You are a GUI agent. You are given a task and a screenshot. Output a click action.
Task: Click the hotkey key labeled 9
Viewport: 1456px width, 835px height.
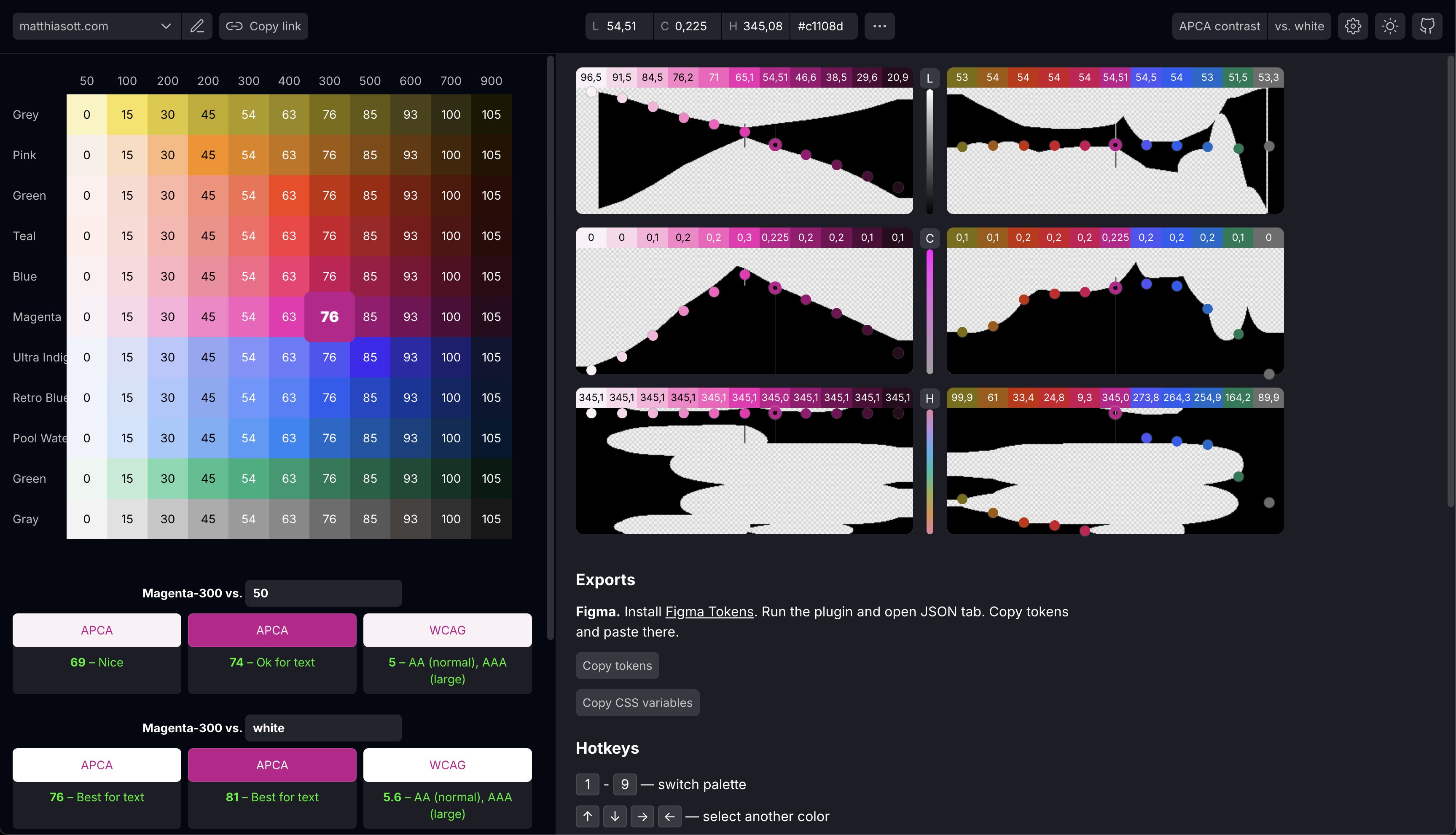(x=625, y=784)
